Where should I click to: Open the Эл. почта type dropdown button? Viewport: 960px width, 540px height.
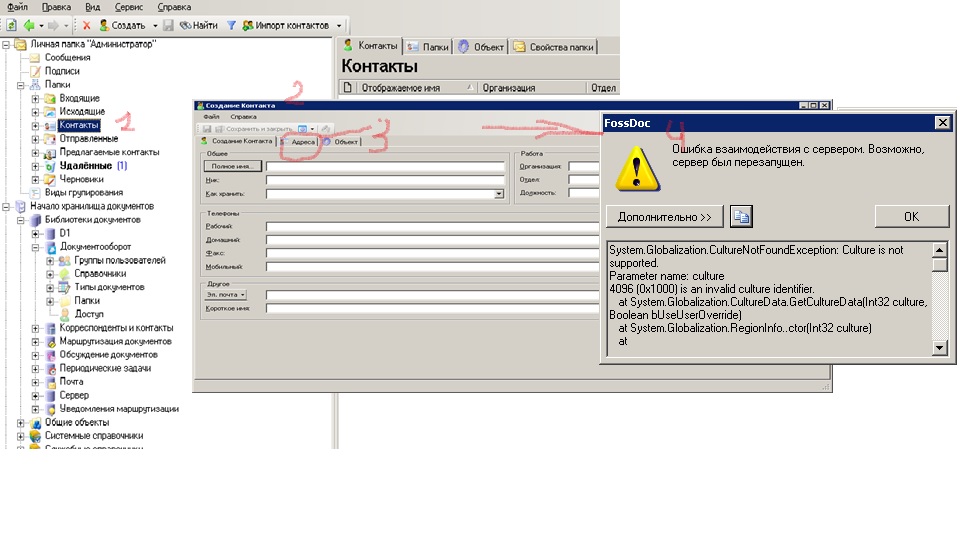tap(226, 294)
